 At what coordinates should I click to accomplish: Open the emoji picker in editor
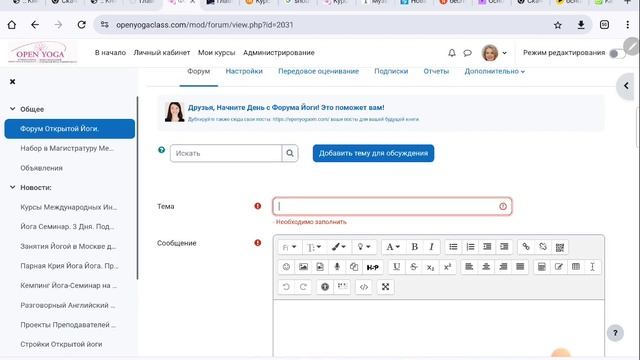tap(286, 267)
